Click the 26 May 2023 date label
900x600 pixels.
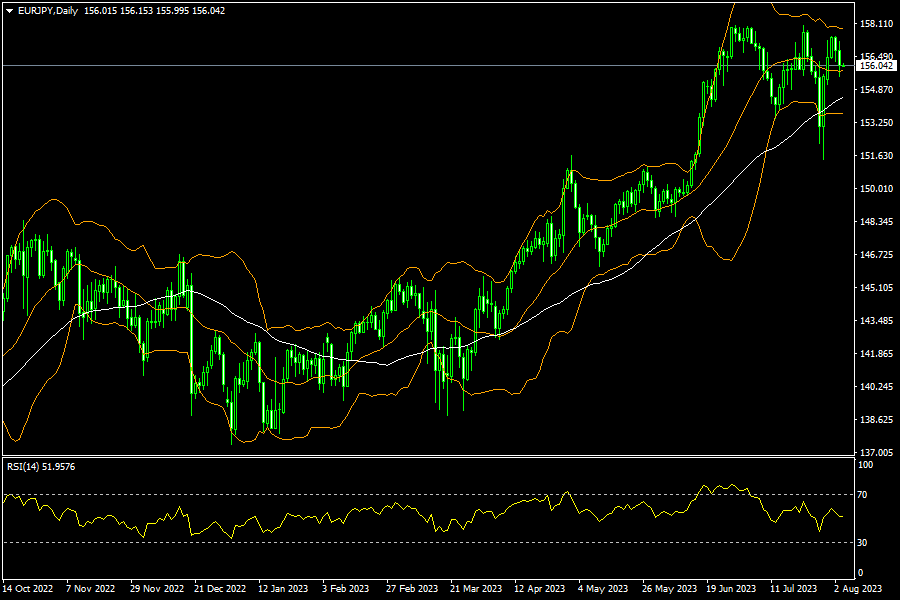(x=669, y=589)
